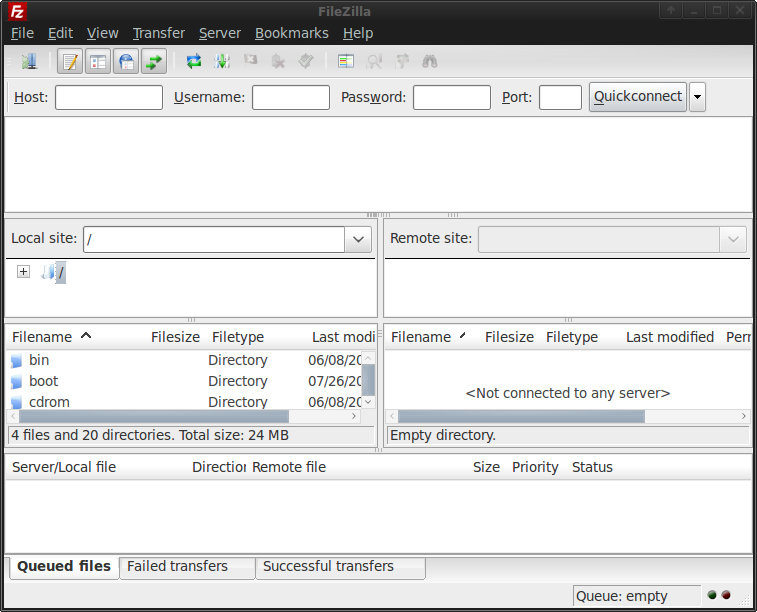Screen dimensions: 757x612
Task: Open Quickconnect history dropdown arrow
Action: (x=697, y=97)
